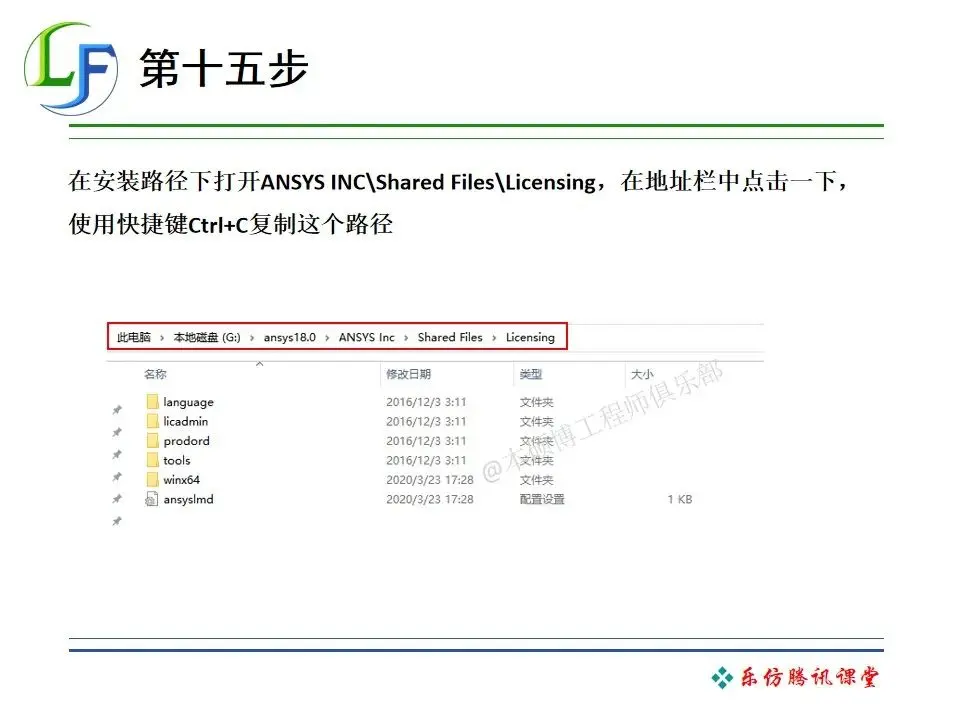Select the winx64 folder name
960x720 pixels.
[181, 479]
